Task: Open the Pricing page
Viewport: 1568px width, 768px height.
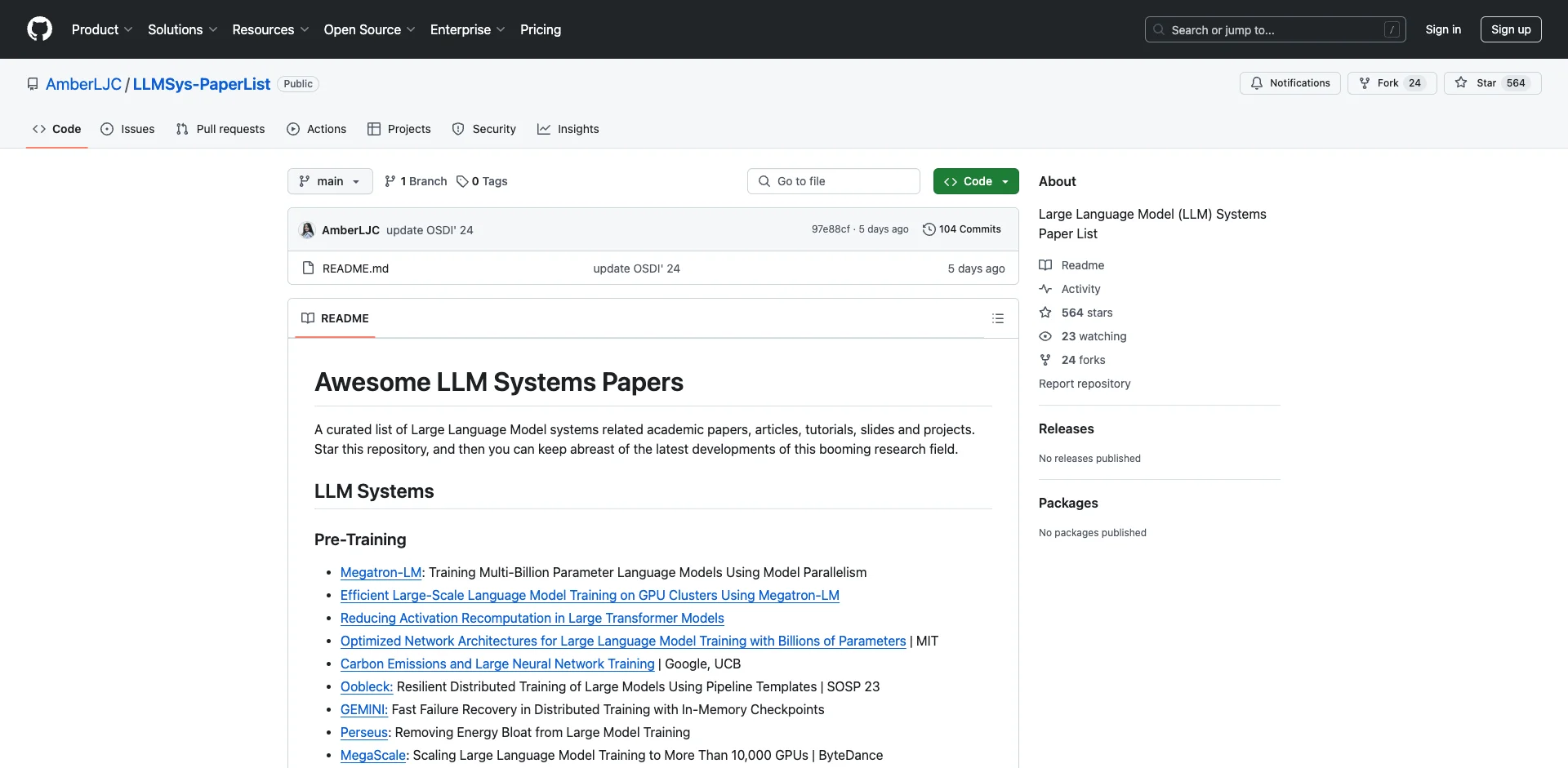Action: [x=541, y=29]
